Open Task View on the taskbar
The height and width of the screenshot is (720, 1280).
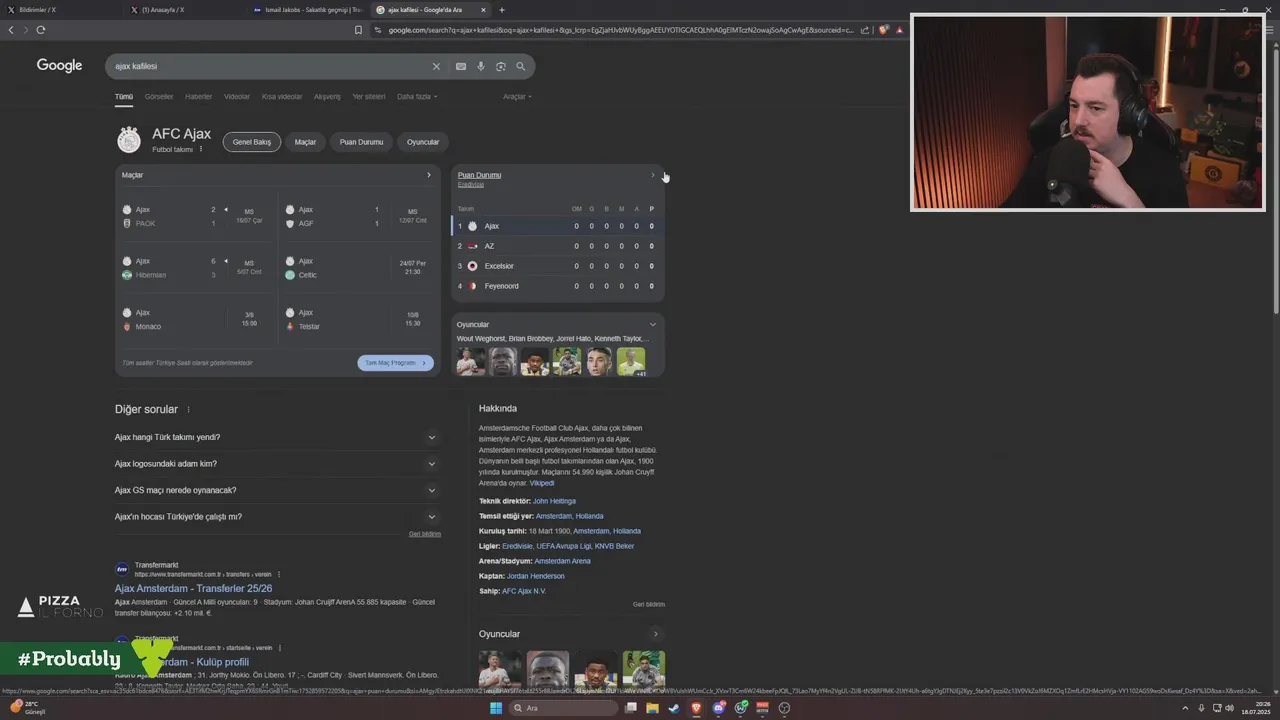pos(630,708)
